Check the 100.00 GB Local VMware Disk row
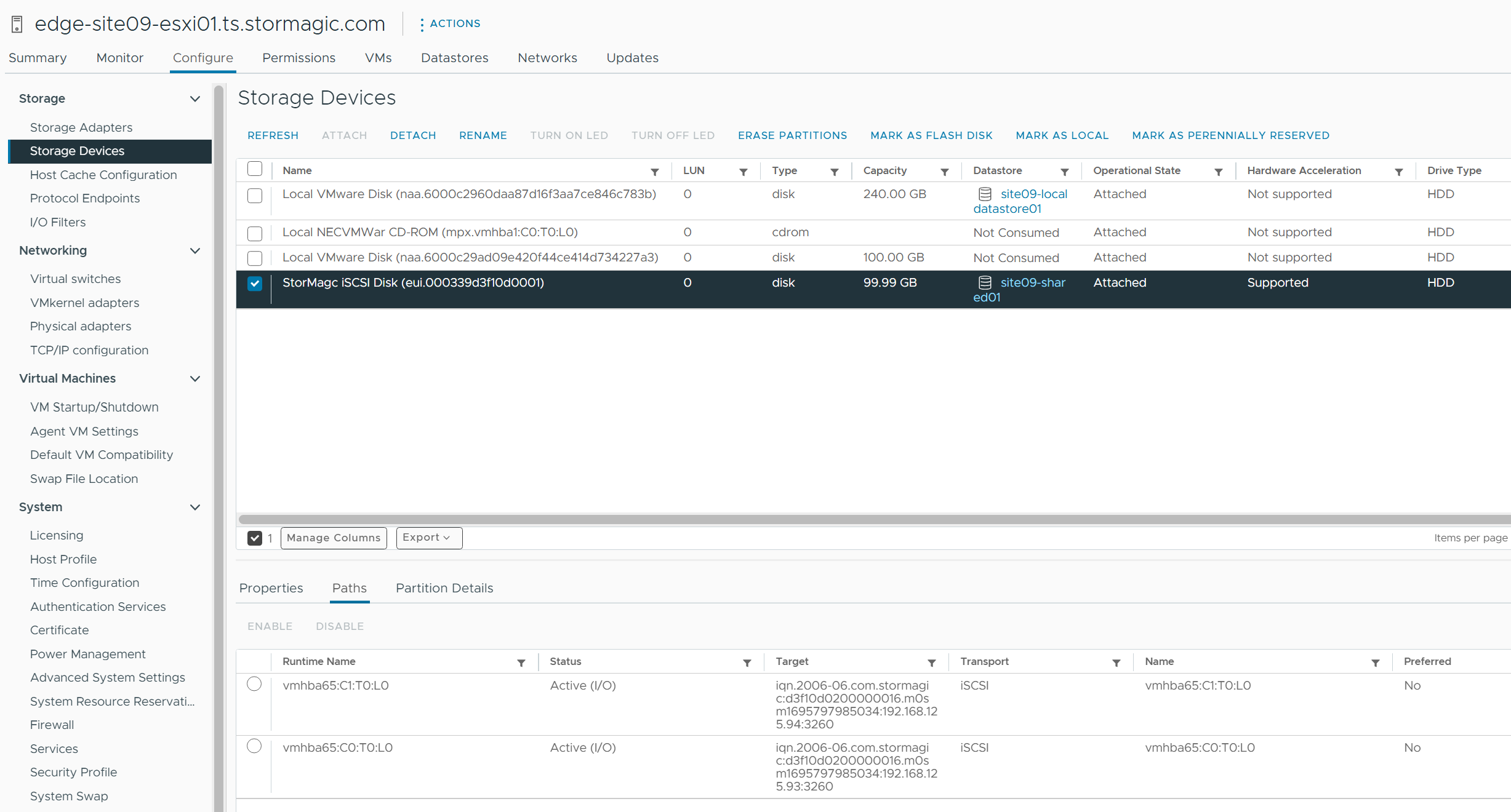Screen dimensions: 1511x812 (x=255, y=258)
